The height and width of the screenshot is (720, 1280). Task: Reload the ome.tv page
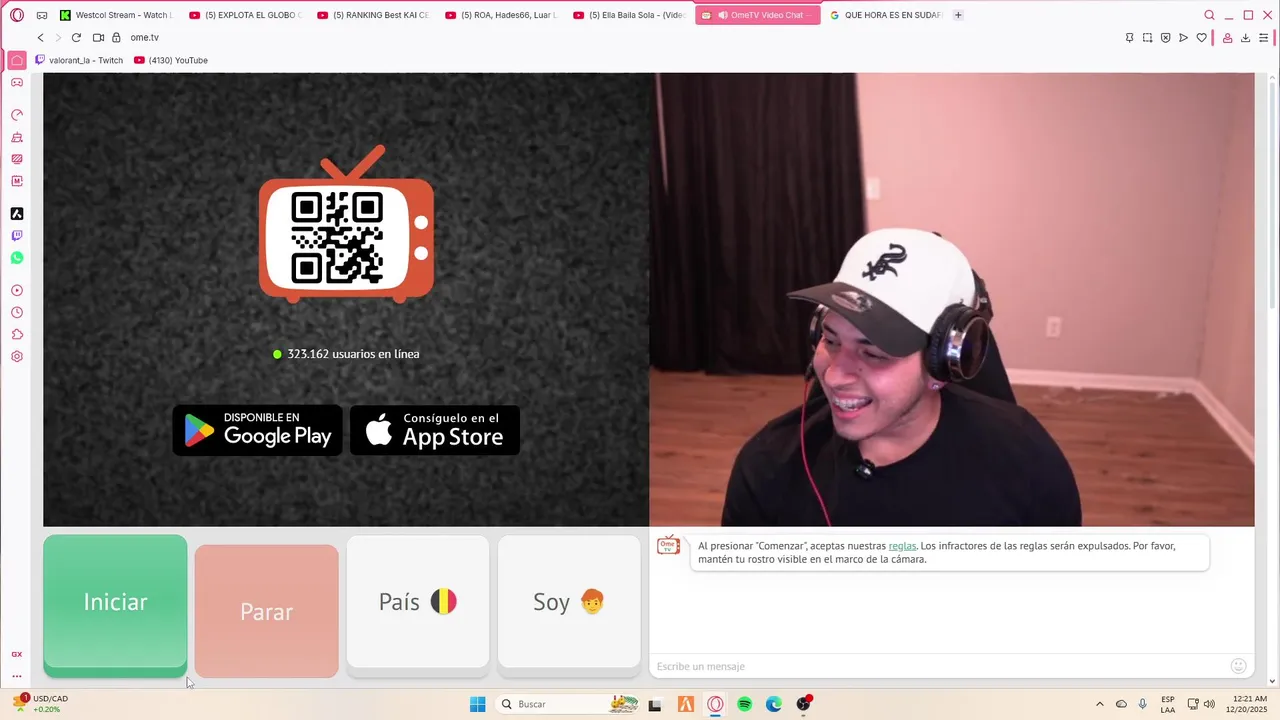(x=76, y=38)
